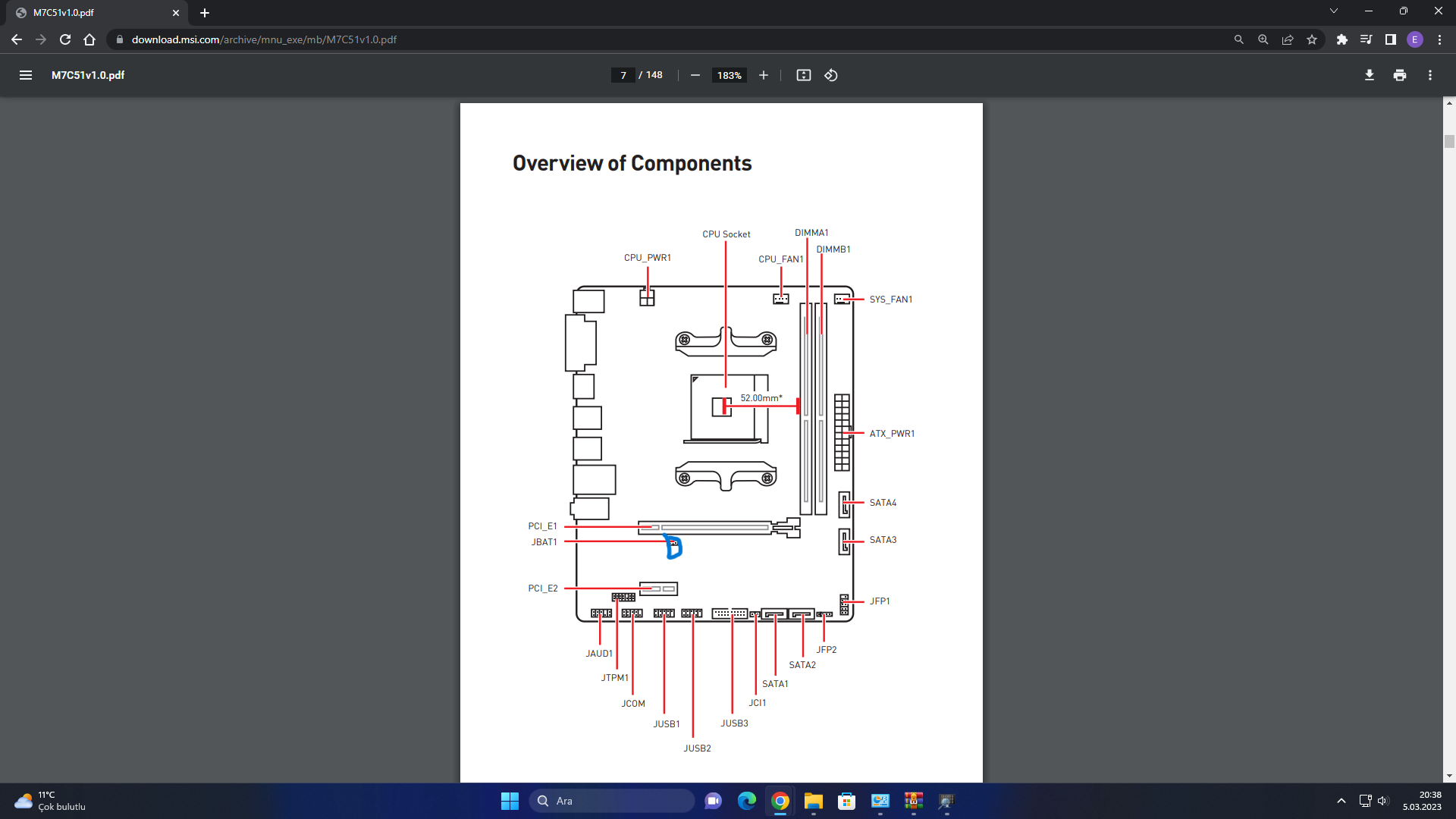
Task: Click the zoom out minus button
Action: click(x=695, y=75)
